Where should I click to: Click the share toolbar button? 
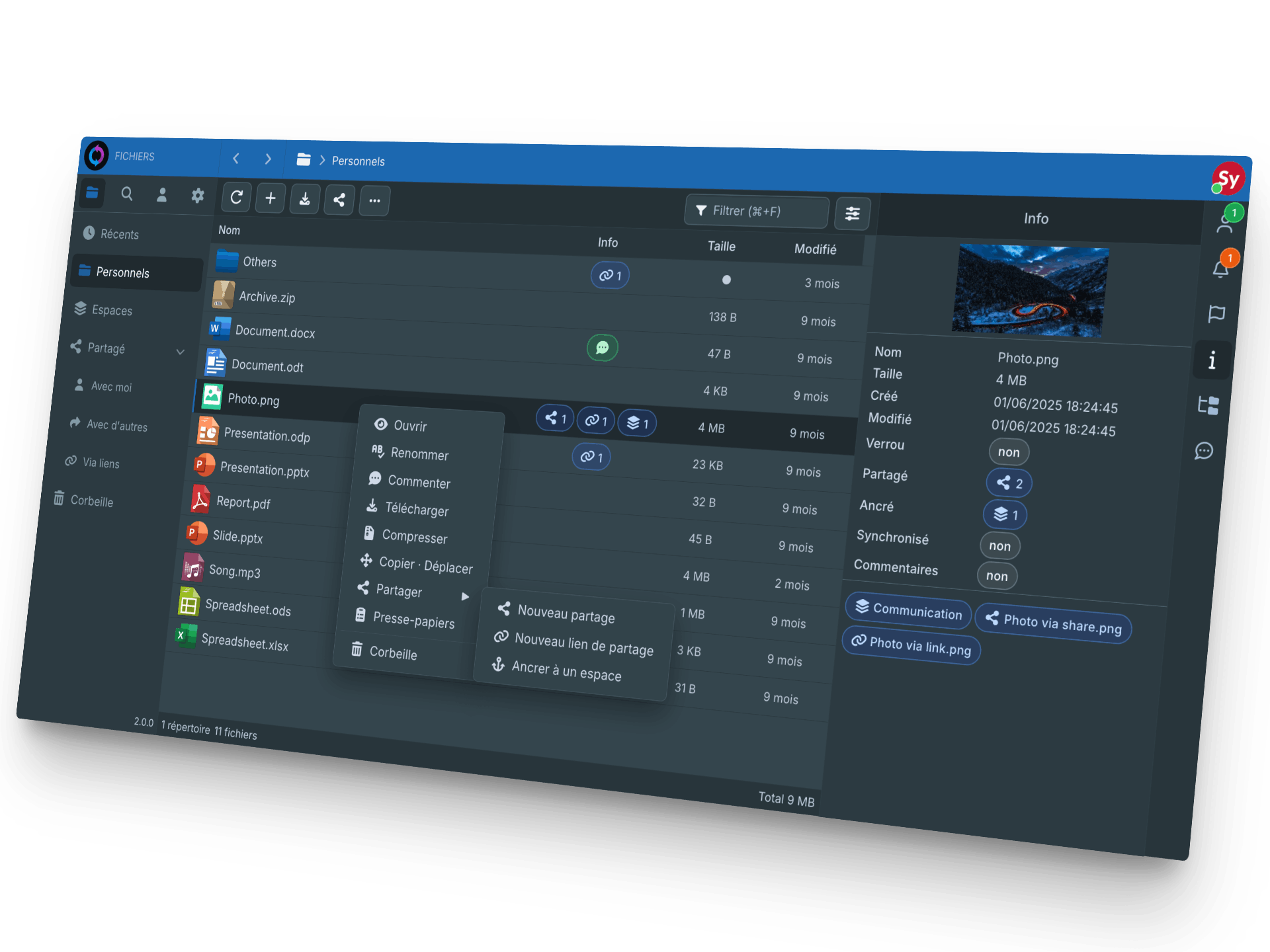click(x=339, y=200)
